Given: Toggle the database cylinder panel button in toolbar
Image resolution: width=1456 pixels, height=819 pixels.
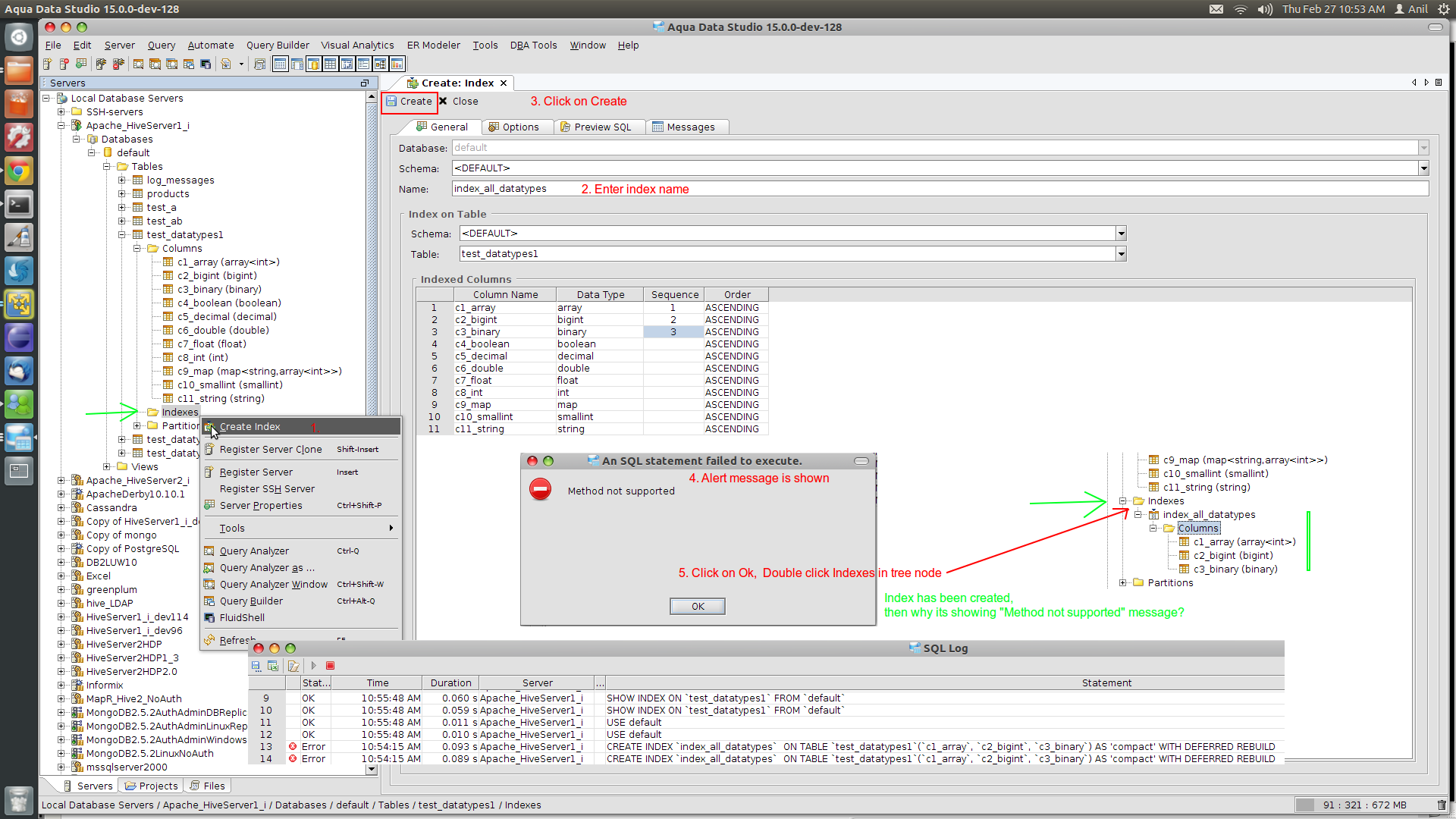Looking at the screenshot, I should coord(313,64).
